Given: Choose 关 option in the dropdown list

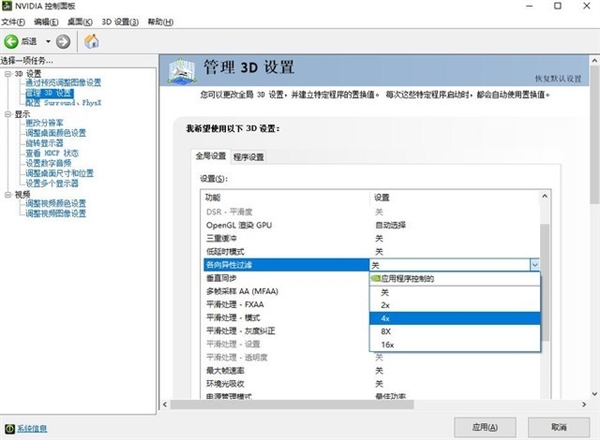Looking at the screenshot, I should [x=455, y=293].
